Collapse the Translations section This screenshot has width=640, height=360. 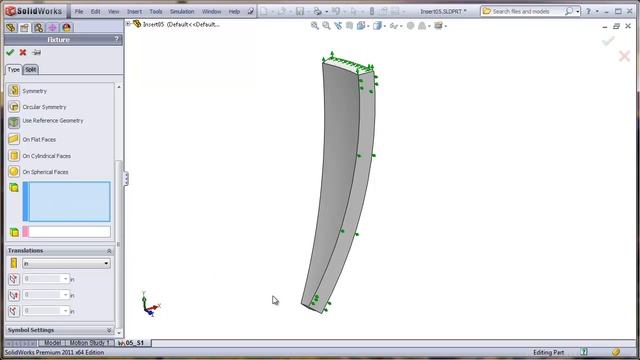coord(109,251)
